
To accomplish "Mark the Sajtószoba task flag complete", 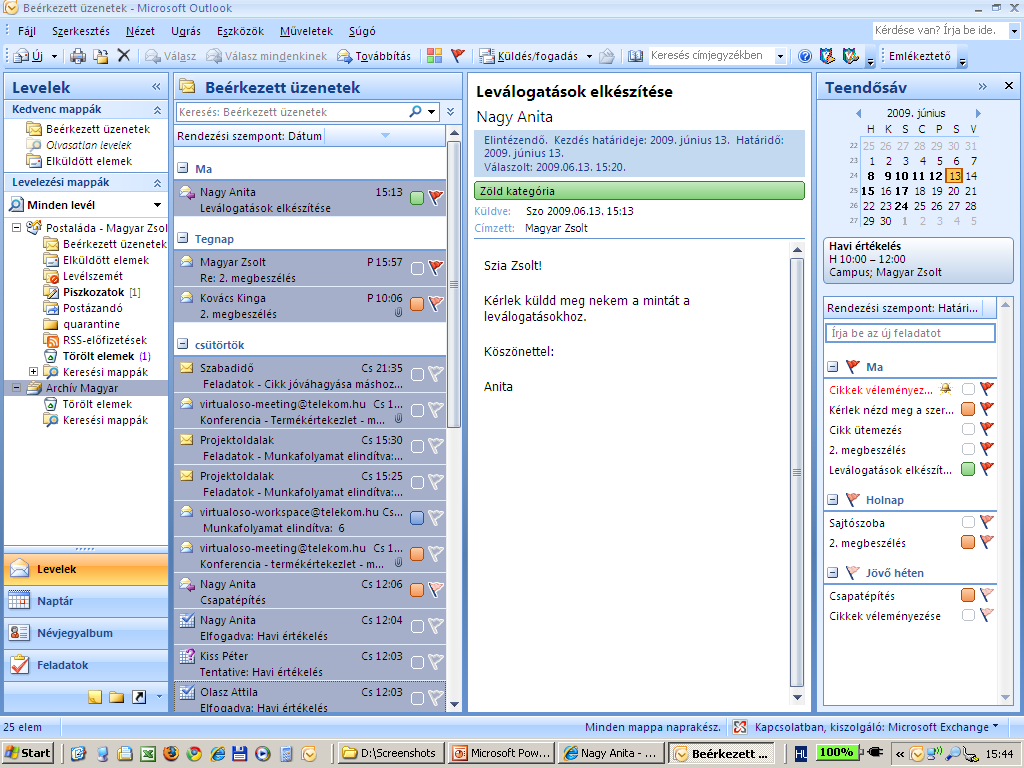I will click(x=987, y=522).
